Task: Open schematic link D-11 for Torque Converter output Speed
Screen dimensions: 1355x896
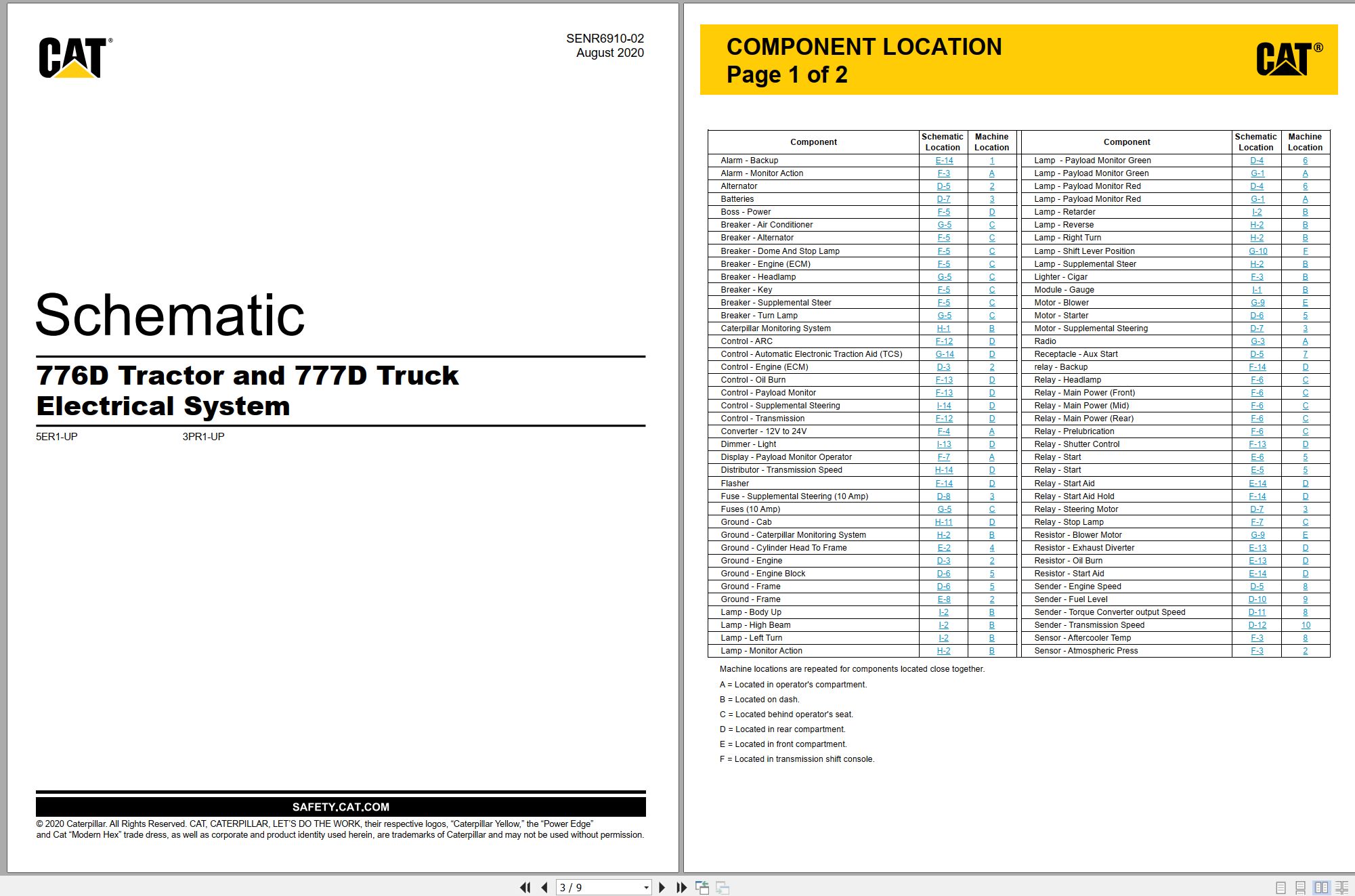Action: click(1257, 612)
